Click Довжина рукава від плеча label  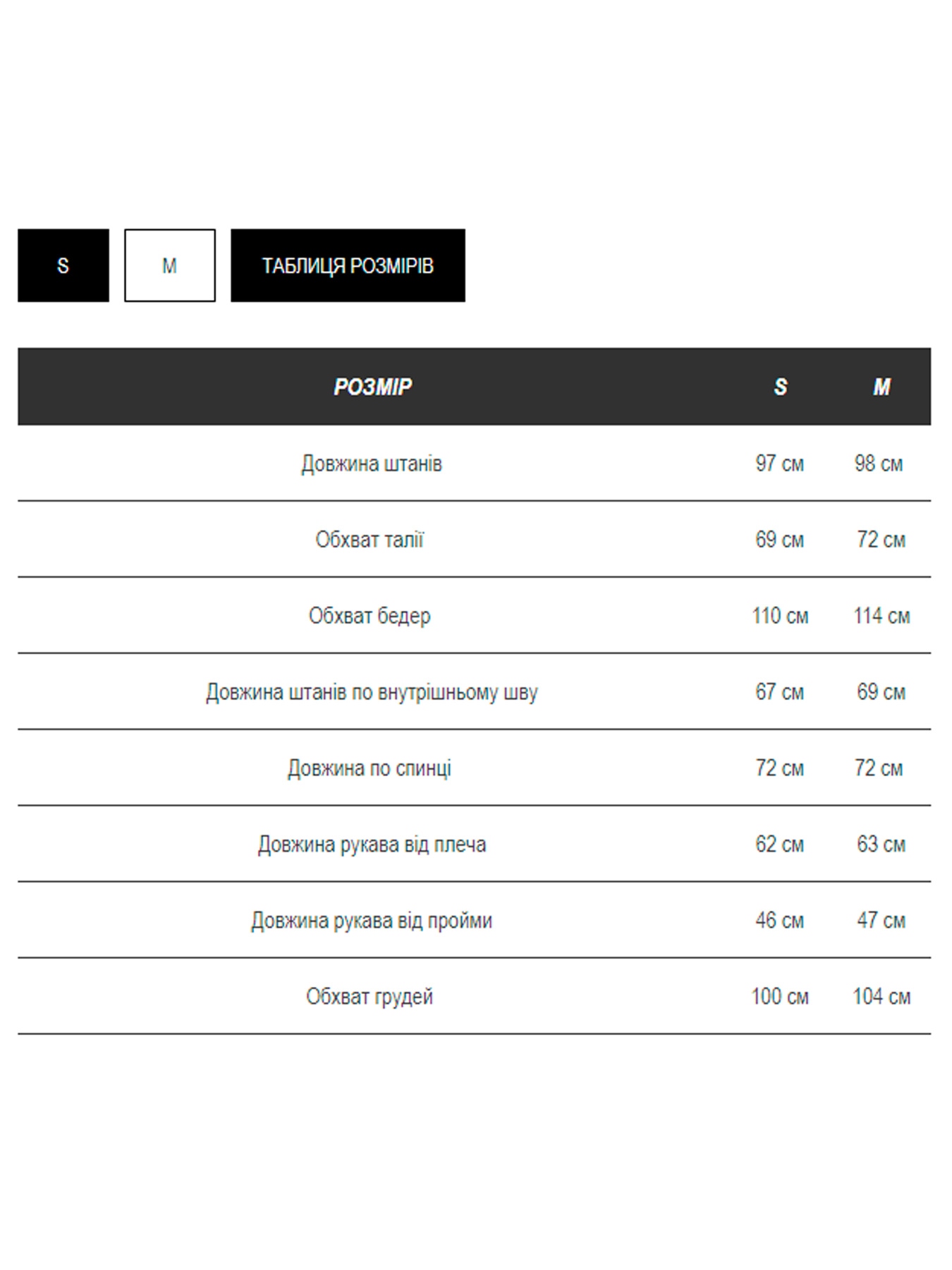pos(372,845)
